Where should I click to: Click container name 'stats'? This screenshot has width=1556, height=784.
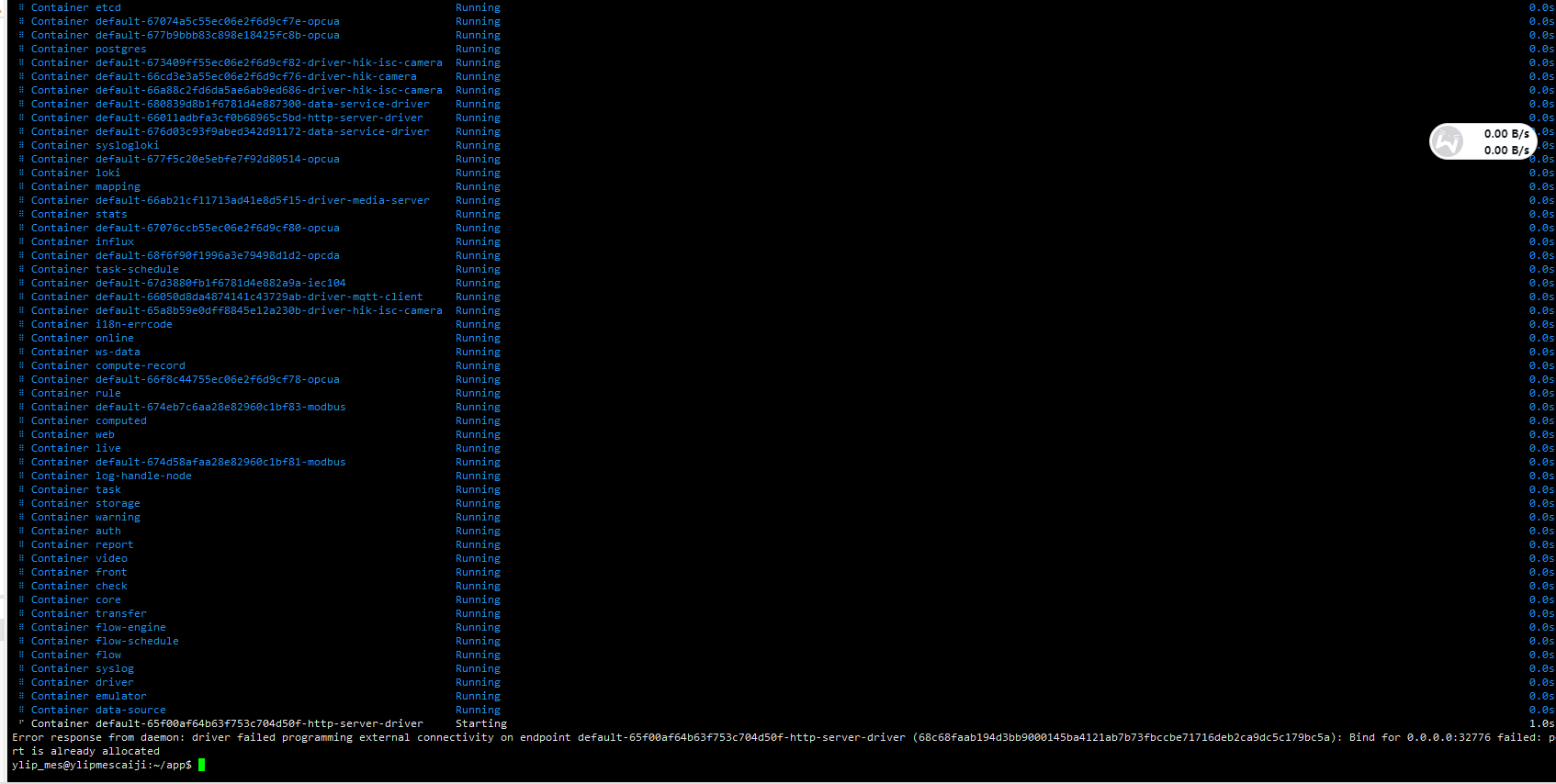pos(111,214)
